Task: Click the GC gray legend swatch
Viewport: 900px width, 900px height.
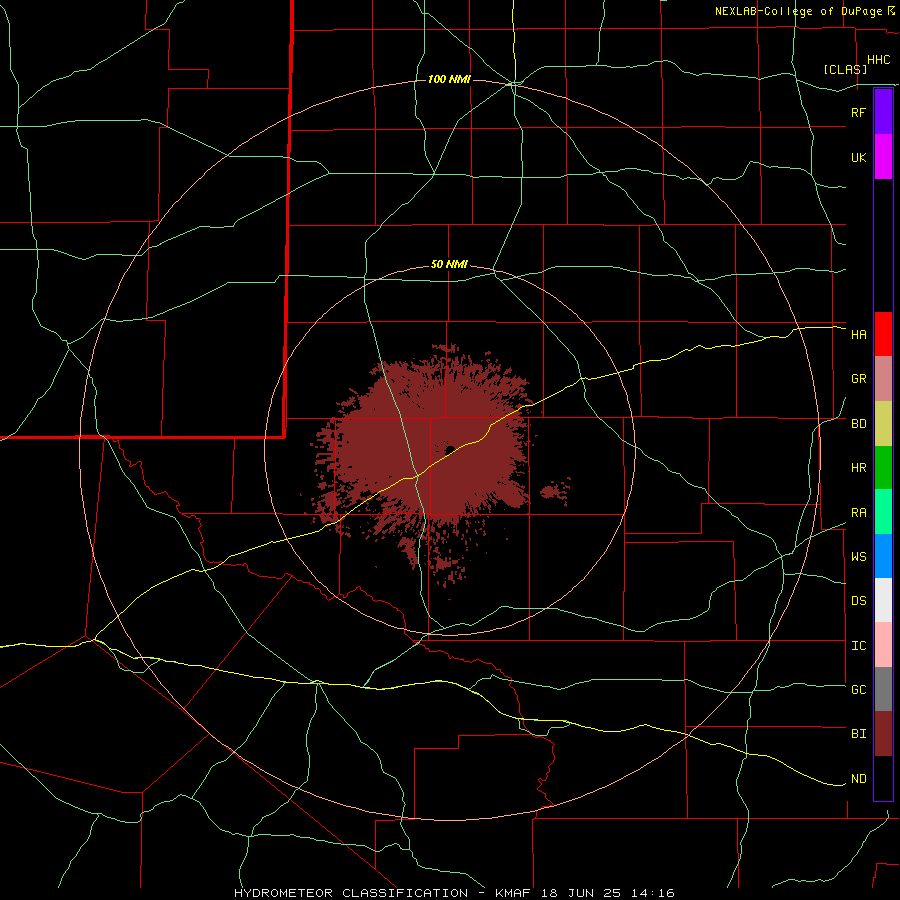Action: pos(883,689)
